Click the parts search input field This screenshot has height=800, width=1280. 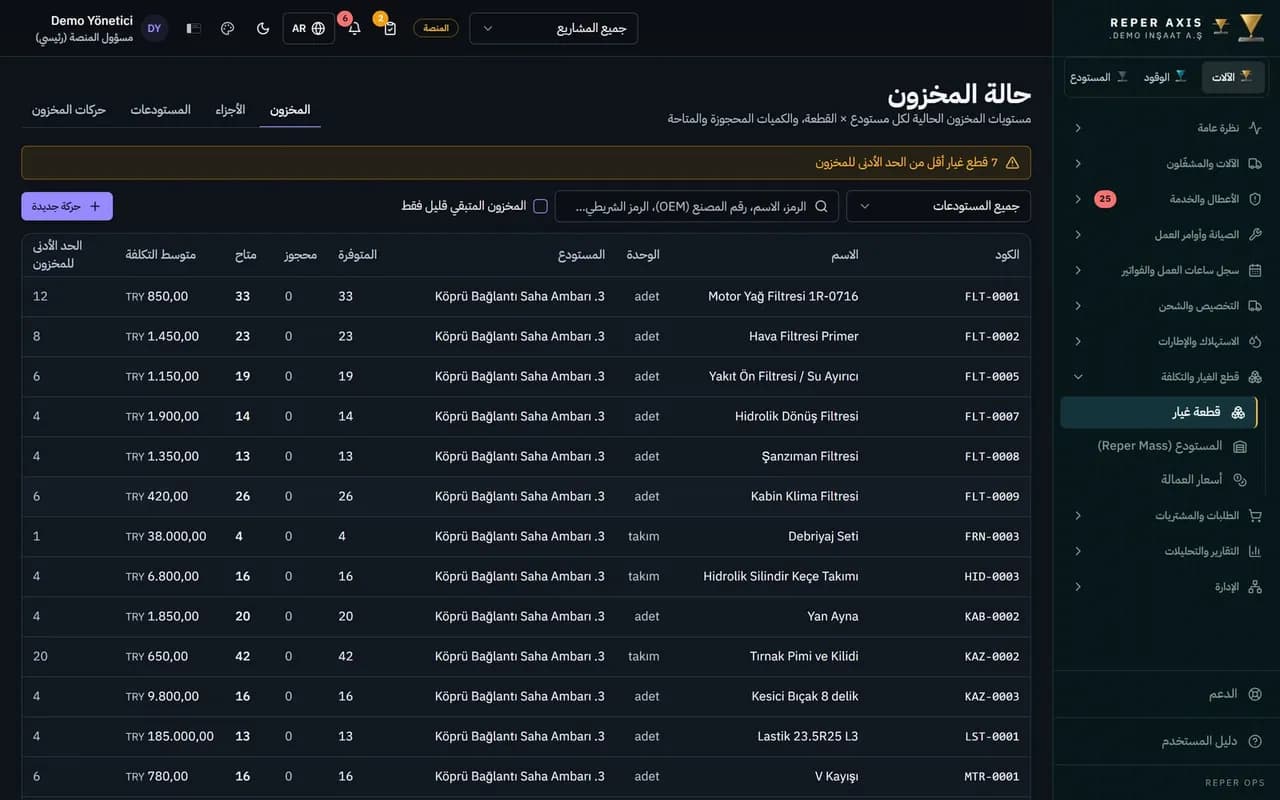(x=697, y=206)
